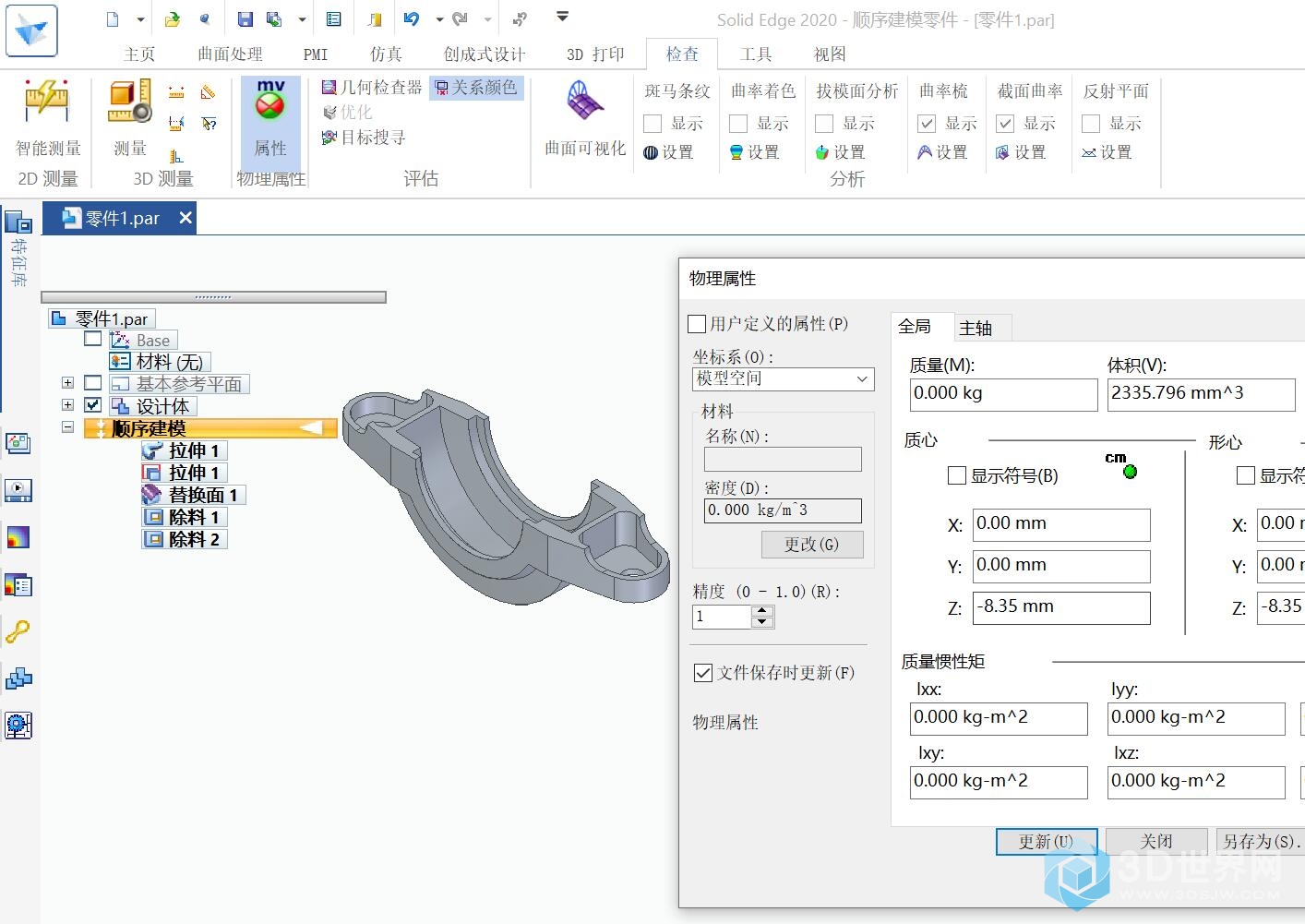
Task: Expand the Design Body (设计体) tree node
Action: (67, 404)
